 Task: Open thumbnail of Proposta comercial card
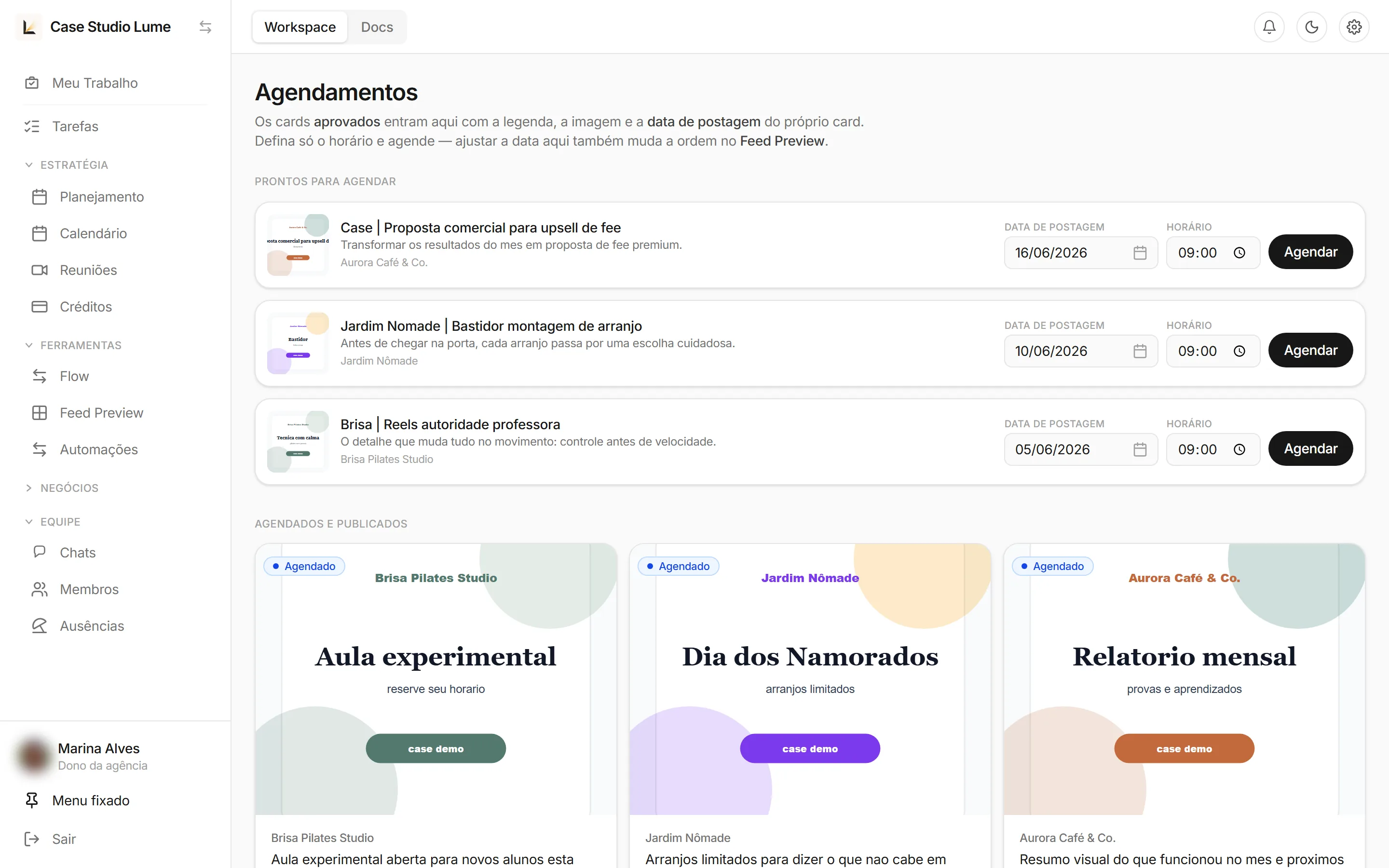coord(298,245)
